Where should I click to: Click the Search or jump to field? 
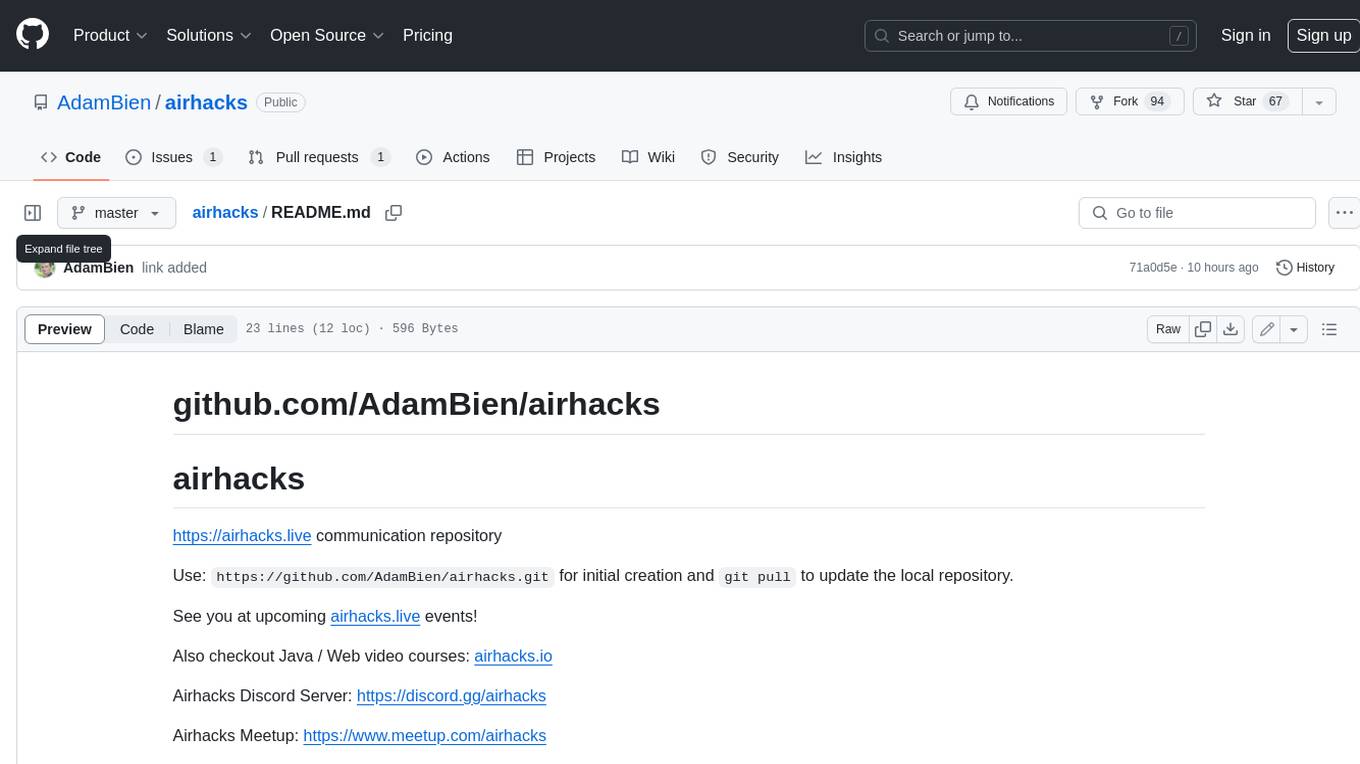click(1031, 36)
